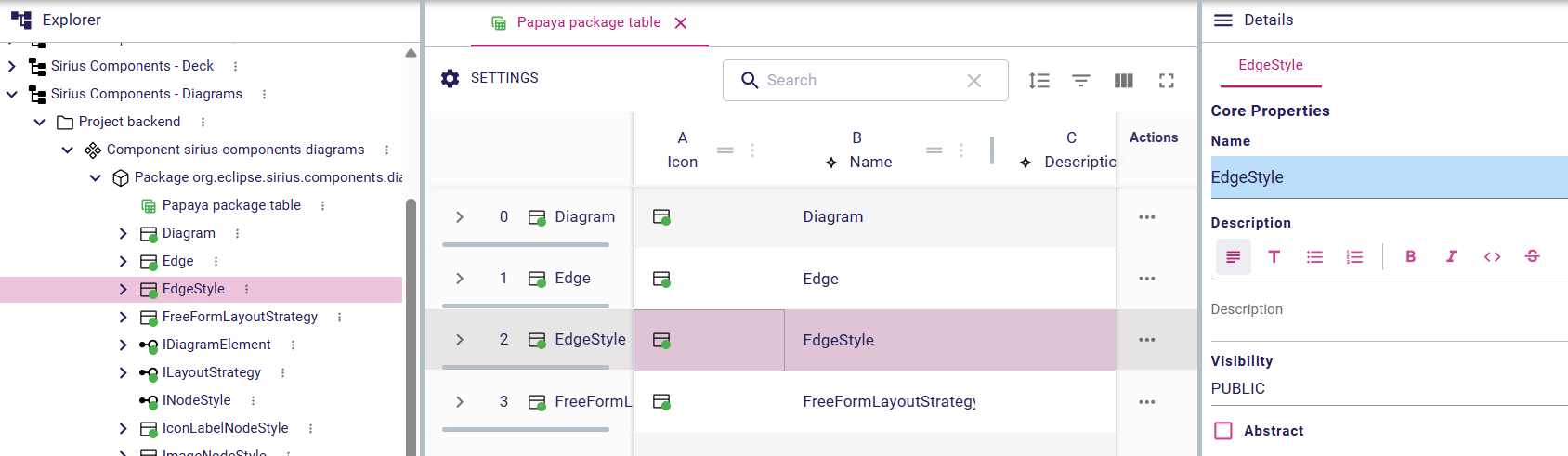Expand table row 0 Diagram
This screenshot has height=456, width=1568.
[460, 217]
